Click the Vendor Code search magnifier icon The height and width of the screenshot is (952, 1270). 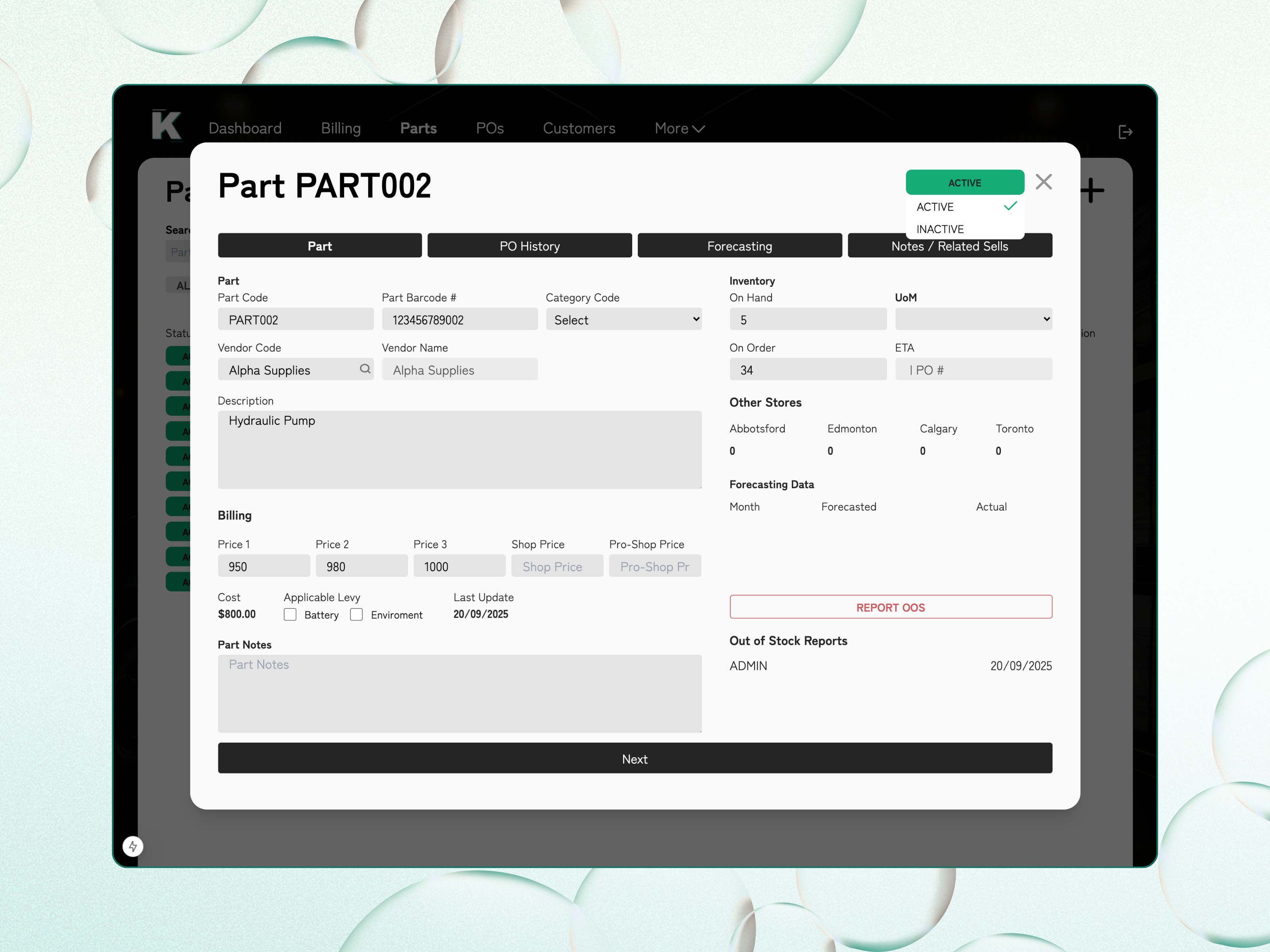[x=365, y=369]
